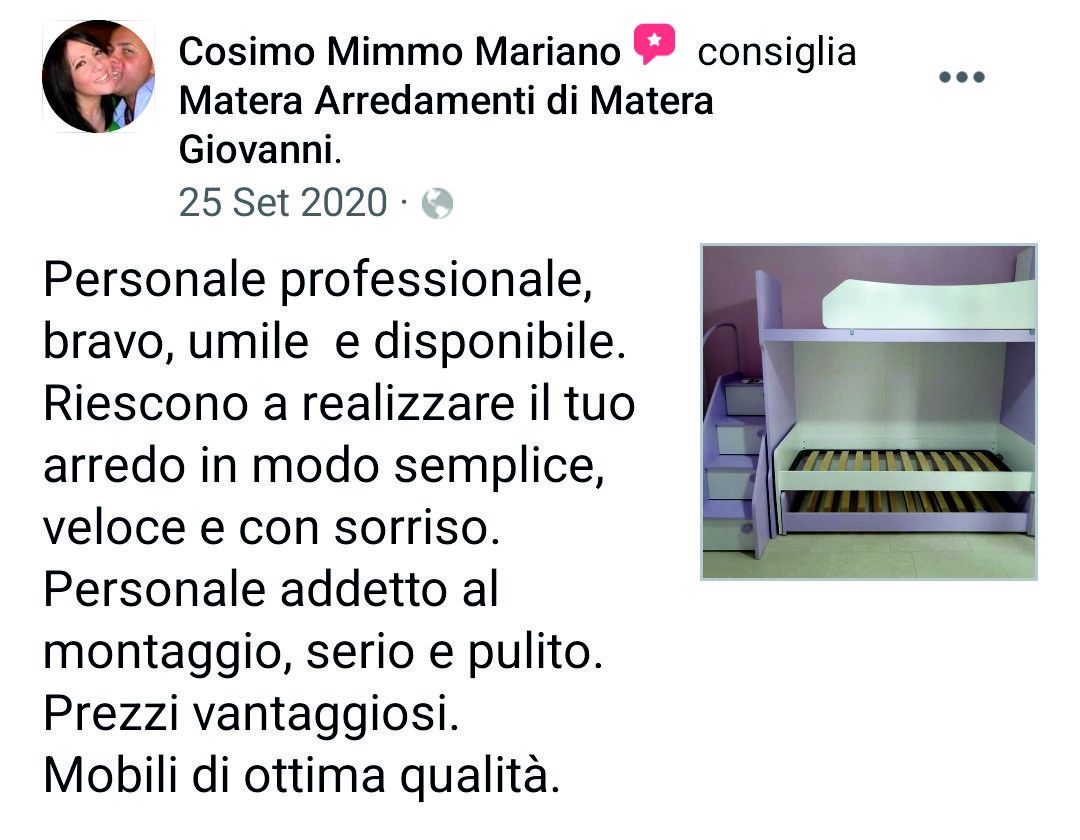
Task: Click the pink recommendation star badge icon
Action: [654, 44]
